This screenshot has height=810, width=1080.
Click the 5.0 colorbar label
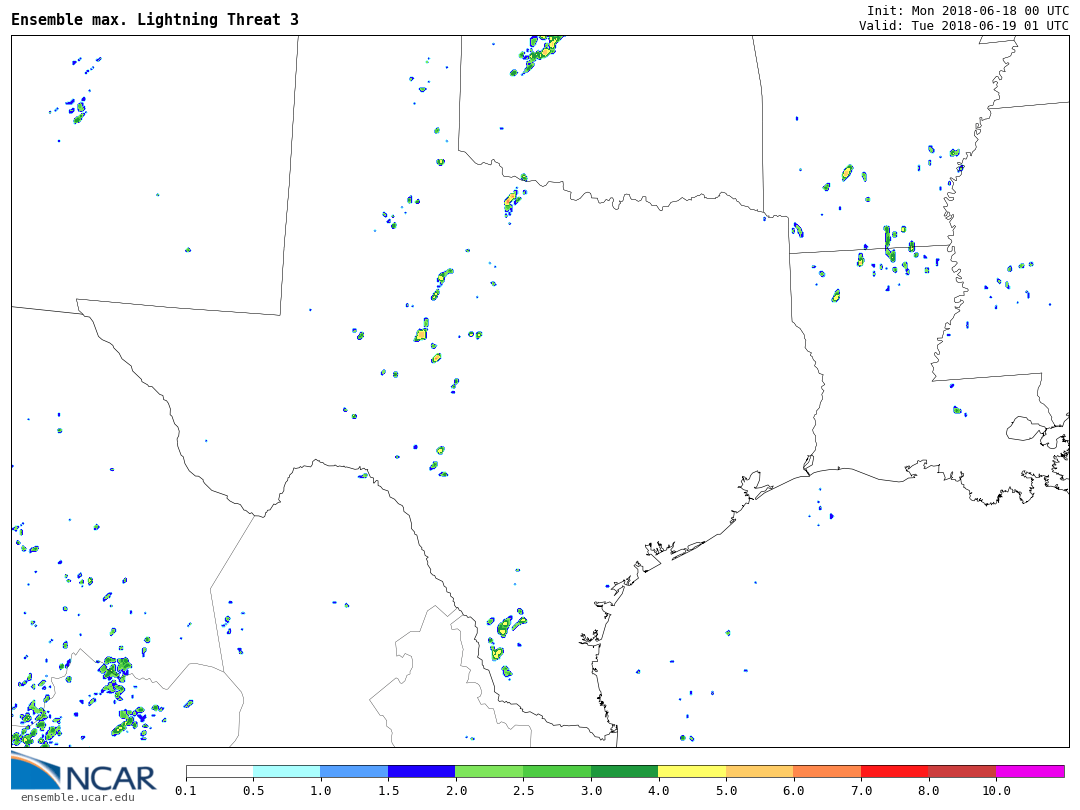pos(726,790)
